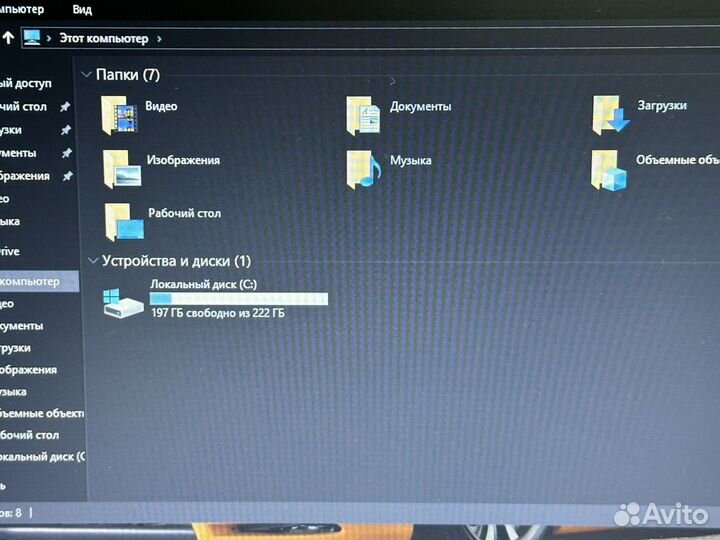The width and height of the screenshot is (720, 540).
Task: Open the Загрузки folder
Action: tap(609, 114)
